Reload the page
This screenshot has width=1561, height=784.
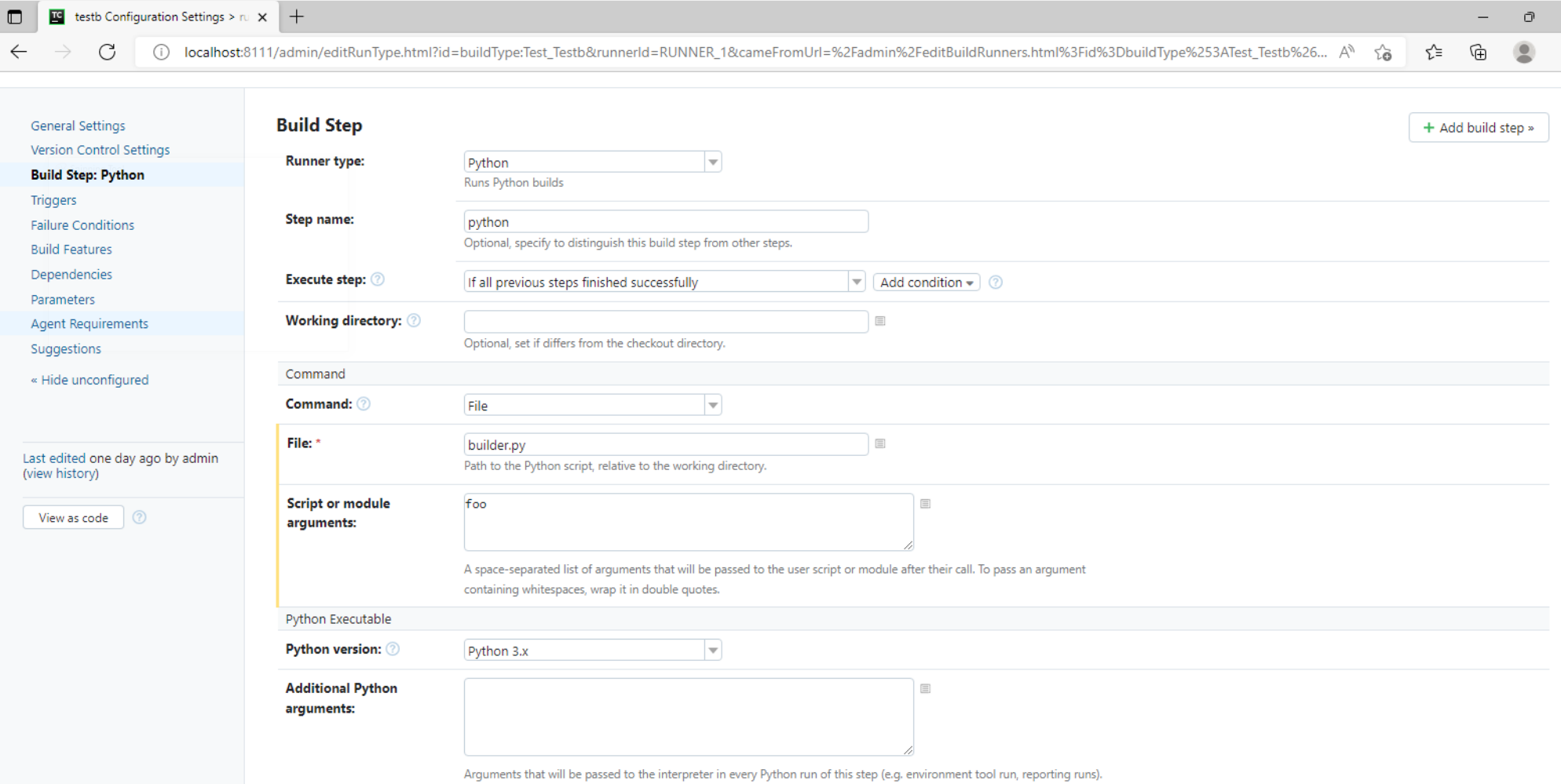(107, 52)
